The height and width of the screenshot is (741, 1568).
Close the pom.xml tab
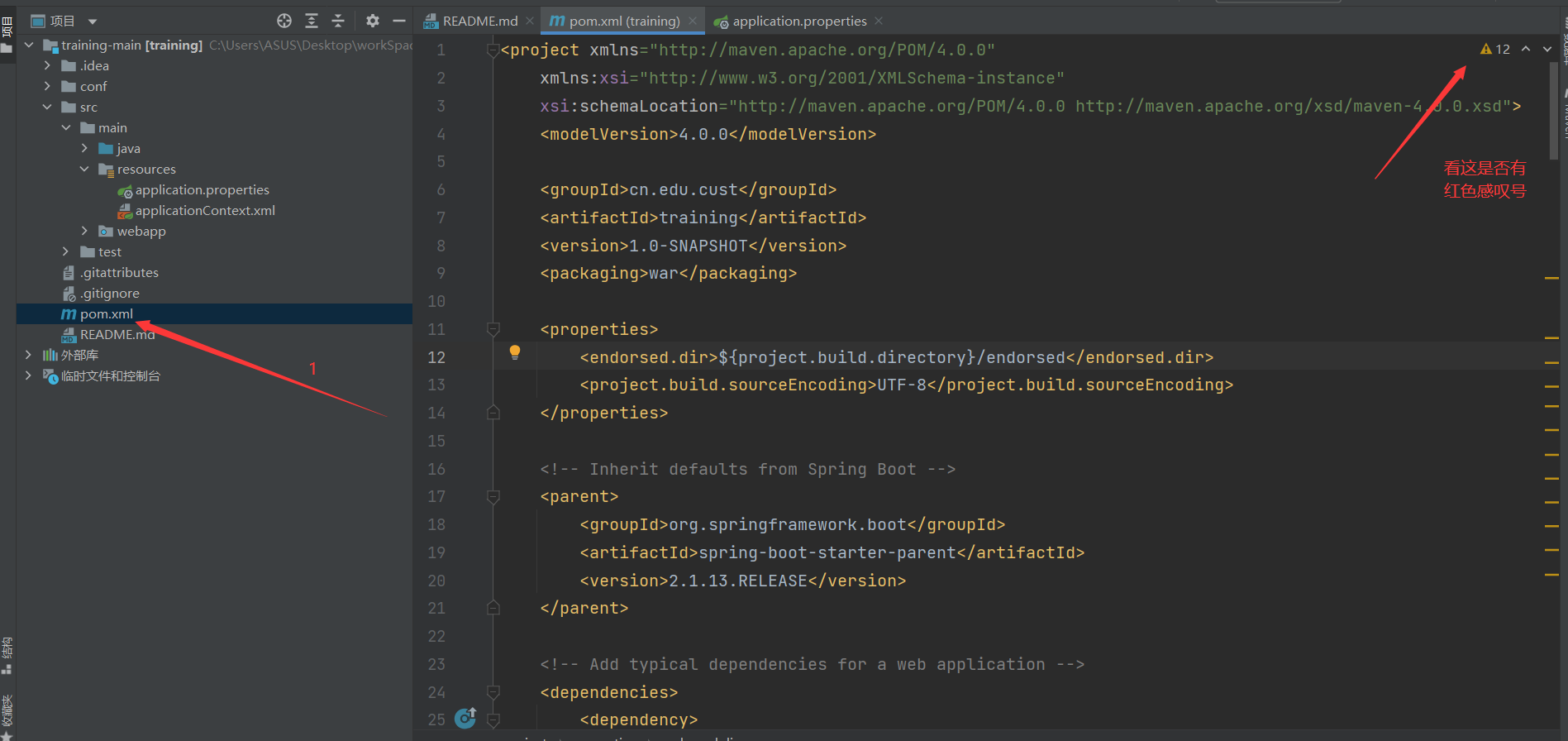[x=693, y=21]
